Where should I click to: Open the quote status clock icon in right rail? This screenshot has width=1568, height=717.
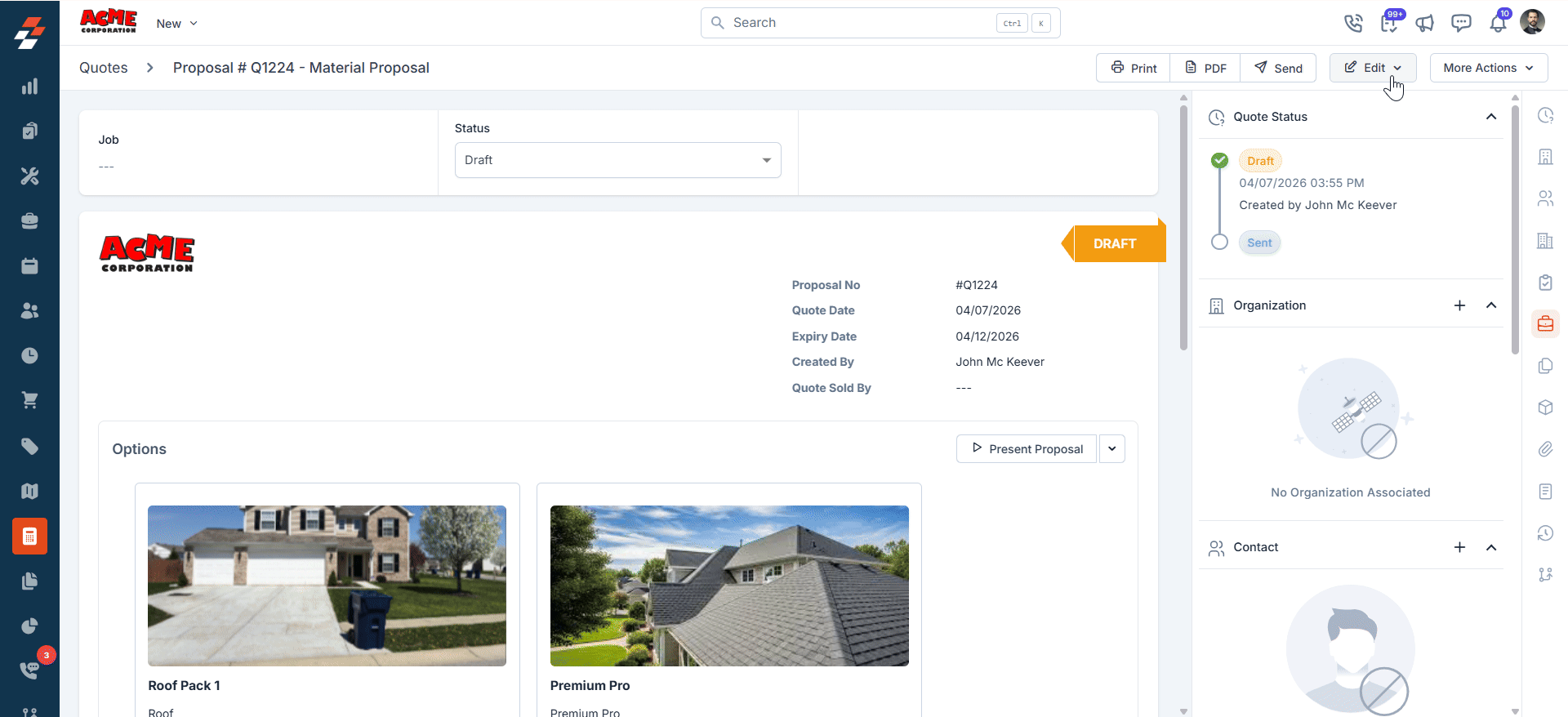click(x=1545, y=115)
